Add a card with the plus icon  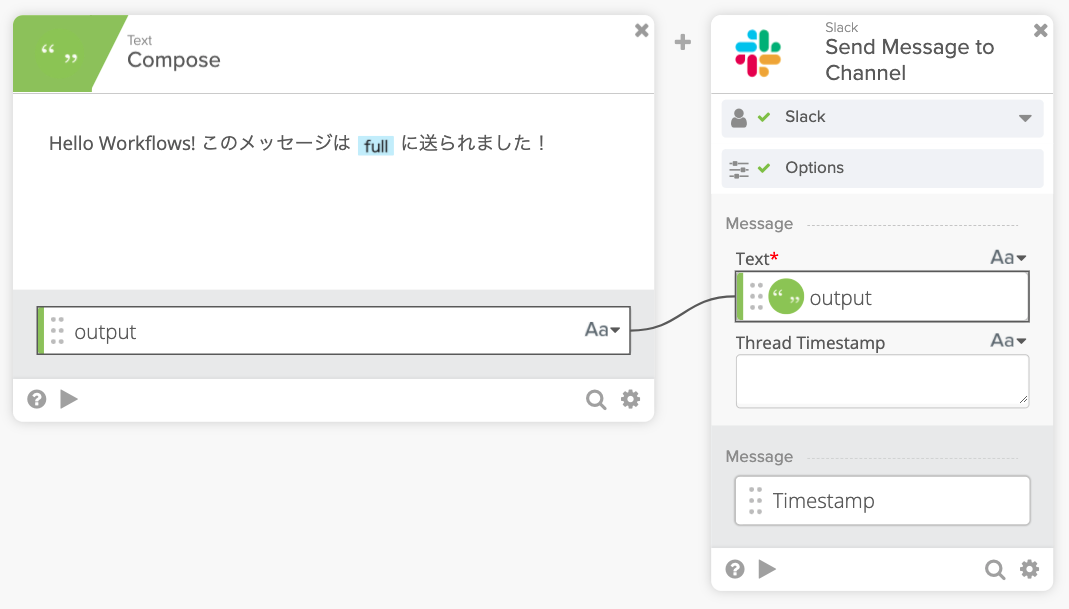click(683, 42)
